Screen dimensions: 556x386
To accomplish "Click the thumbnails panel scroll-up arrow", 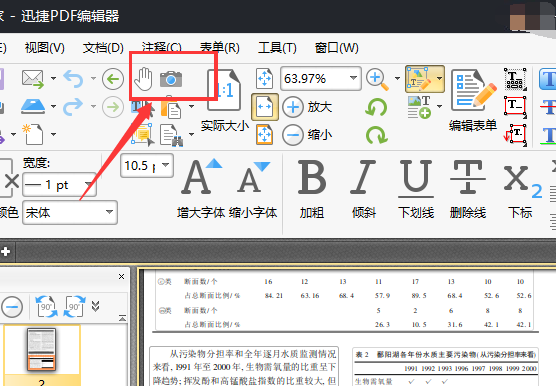I will point(122,318).
